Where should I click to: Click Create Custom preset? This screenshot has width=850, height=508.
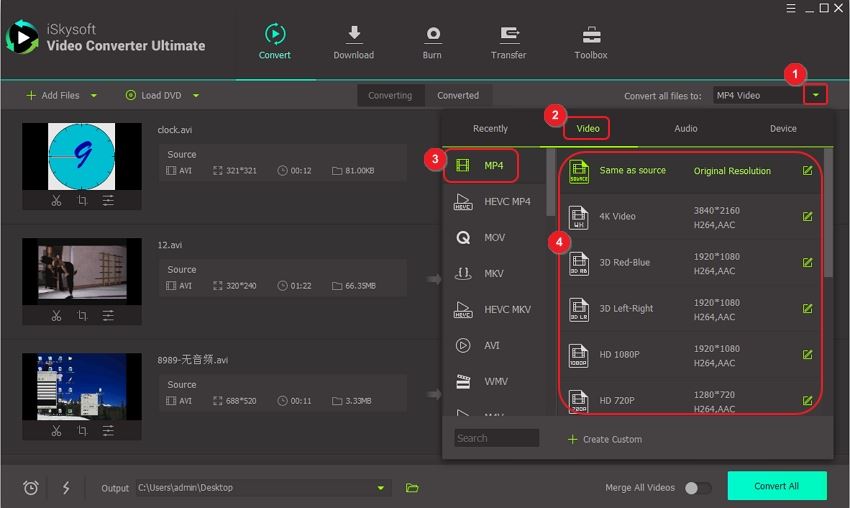(604, 439)
